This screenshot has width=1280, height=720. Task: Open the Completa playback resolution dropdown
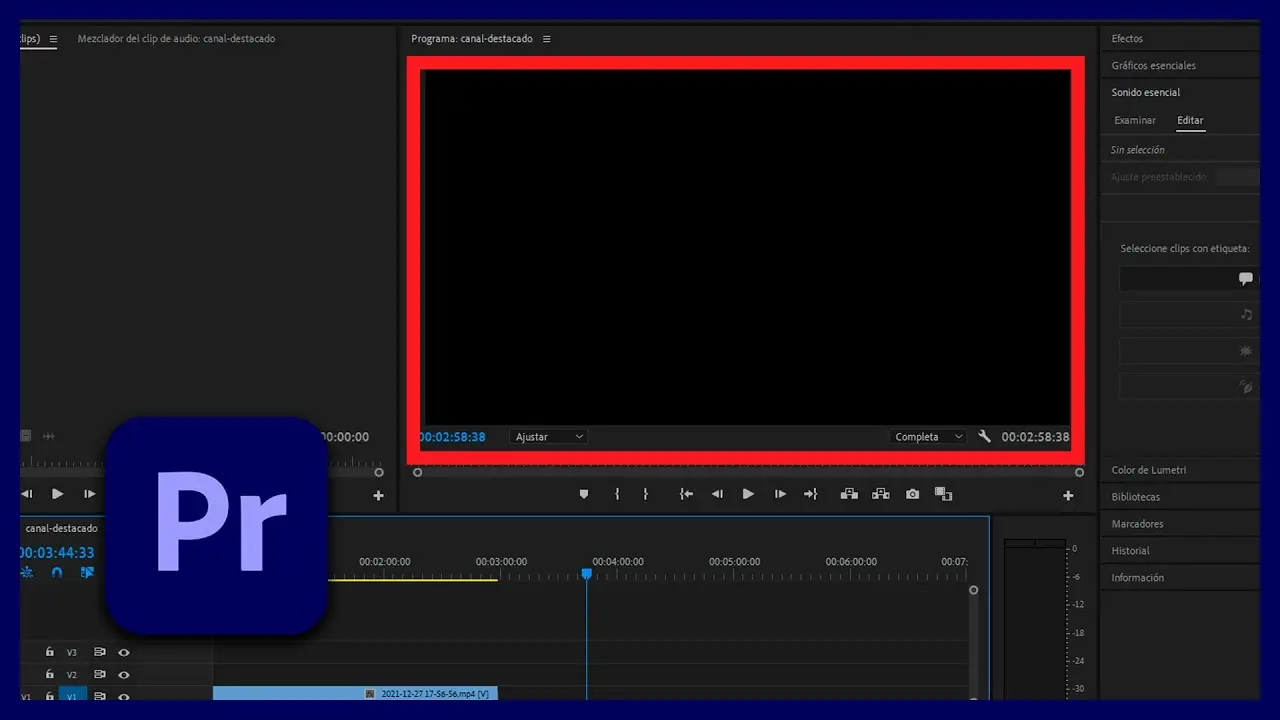tap(929, 437)
